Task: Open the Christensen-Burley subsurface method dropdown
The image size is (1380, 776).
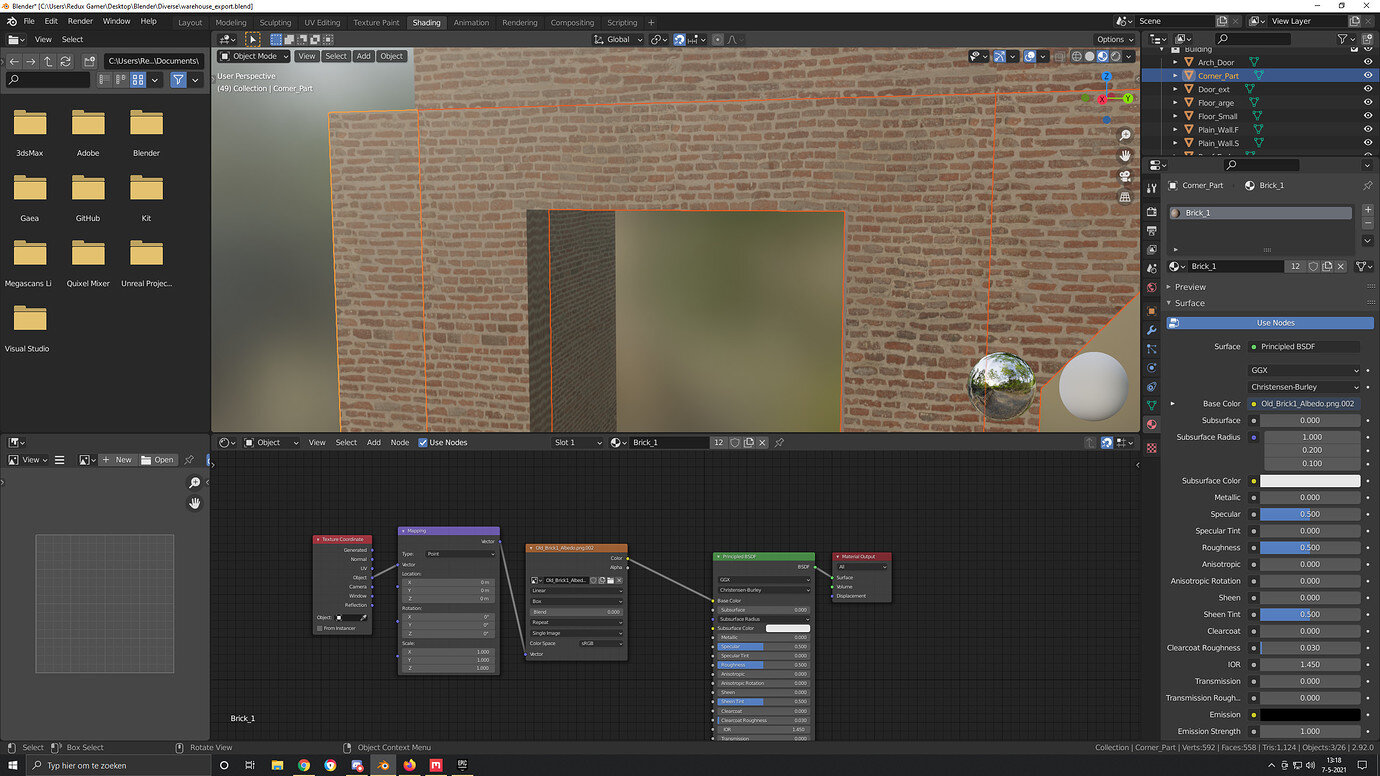Action: [1304, 387]
